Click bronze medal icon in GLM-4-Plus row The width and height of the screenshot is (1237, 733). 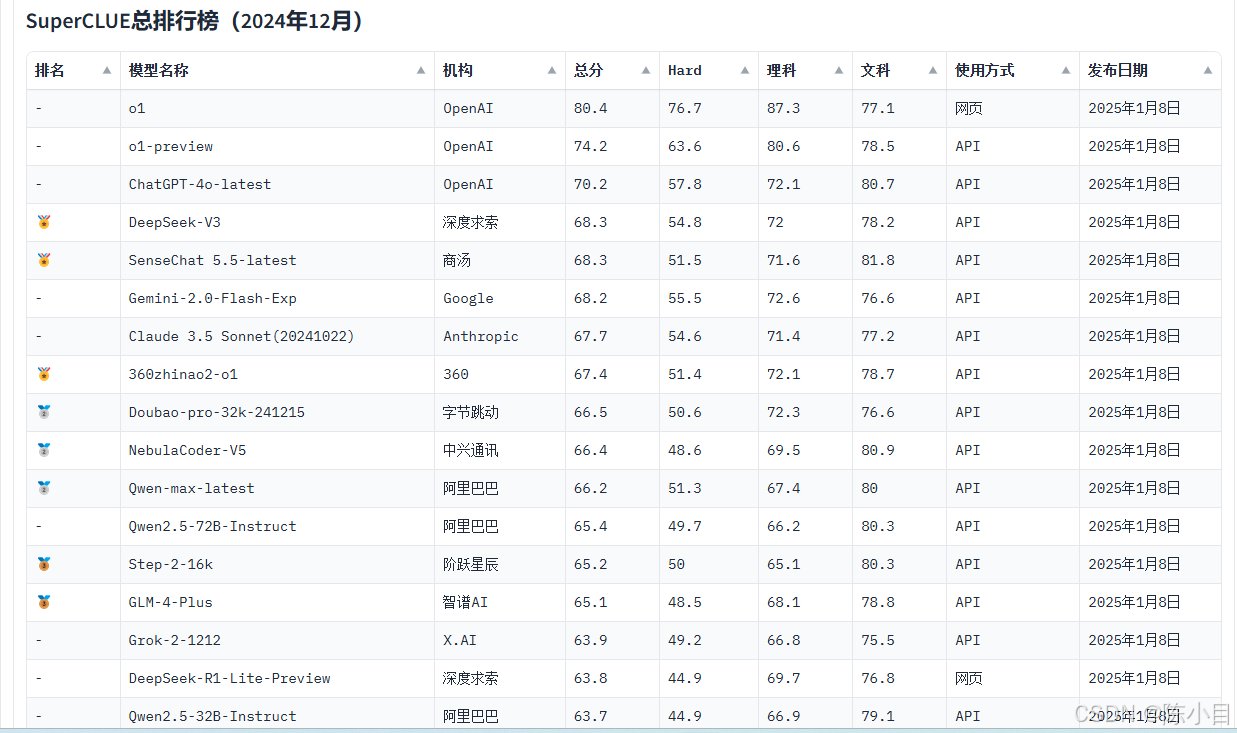coord(43,602)
